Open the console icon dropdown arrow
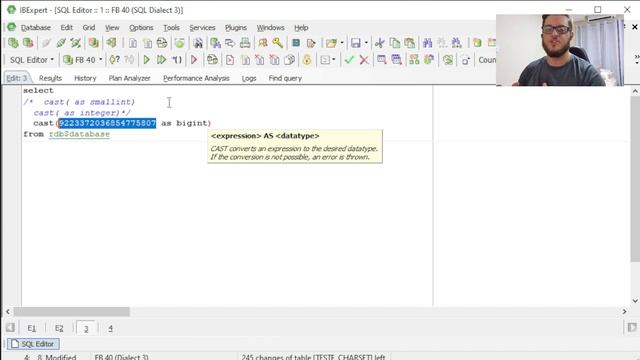 pyautogui.click(x=334, y=60)
